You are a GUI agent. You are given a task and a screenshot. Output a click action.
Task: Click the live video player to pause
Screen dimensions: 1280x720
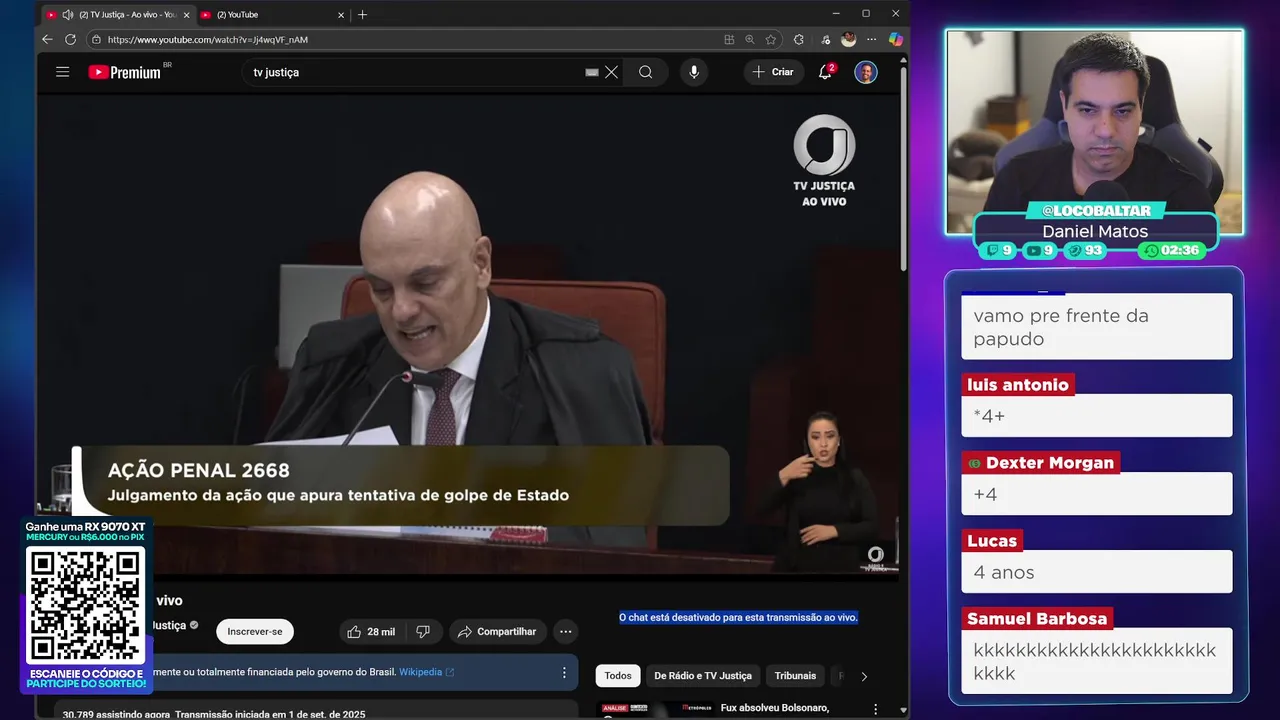pyautogui.click(x=468, y=333)
